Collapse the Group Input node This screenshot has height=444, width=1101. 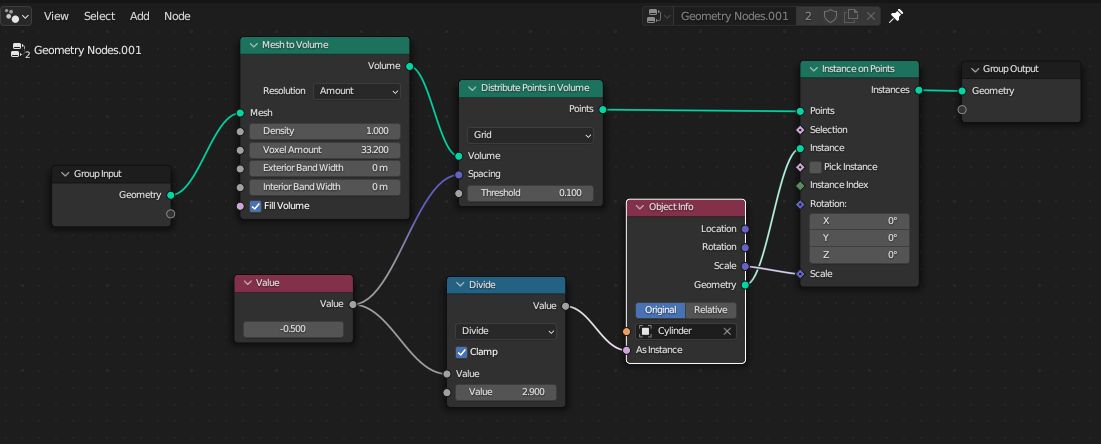(65, 174)
